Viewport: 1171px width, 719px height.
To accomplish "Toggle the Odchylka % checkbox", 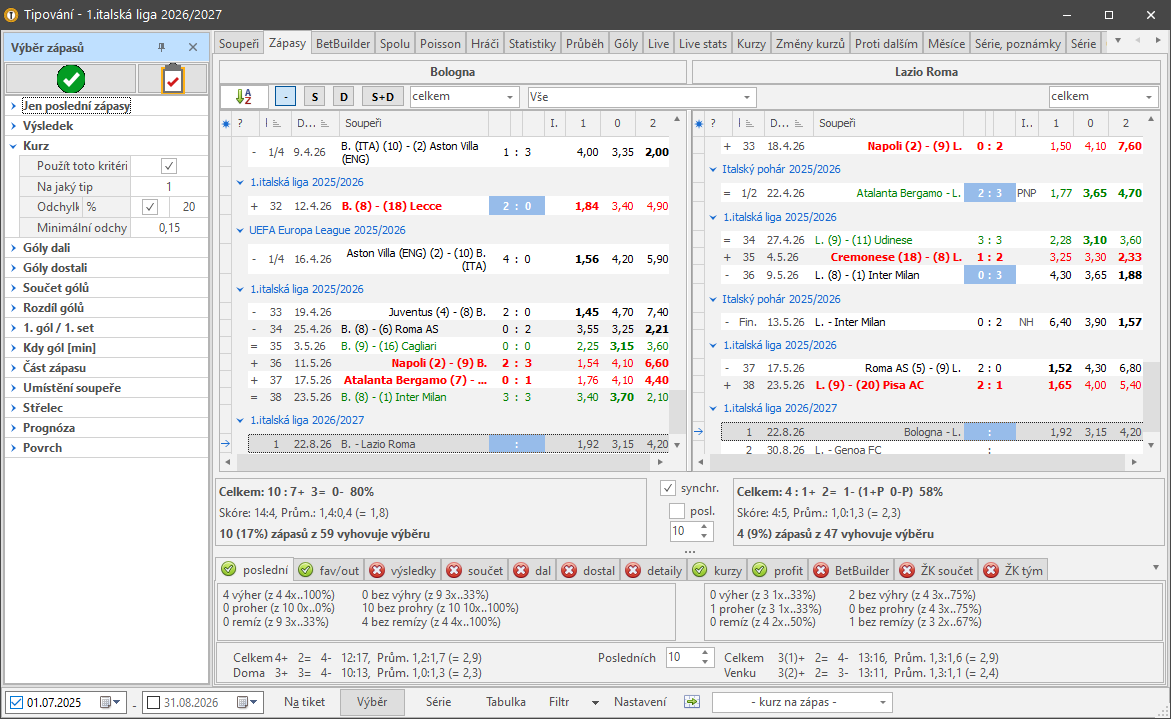I will 149,207.
